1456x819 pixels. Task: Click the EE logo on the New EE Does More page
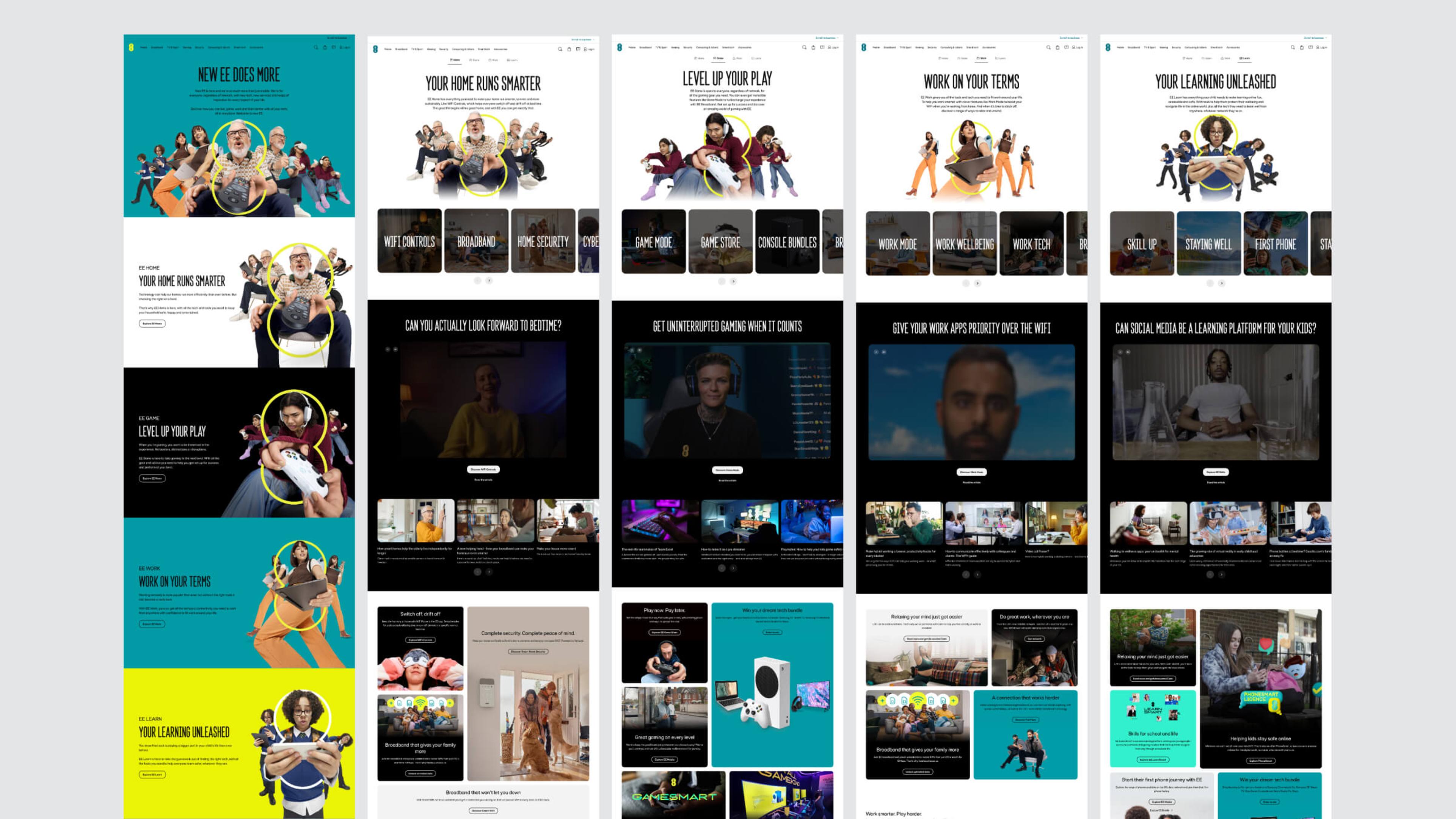131,47
